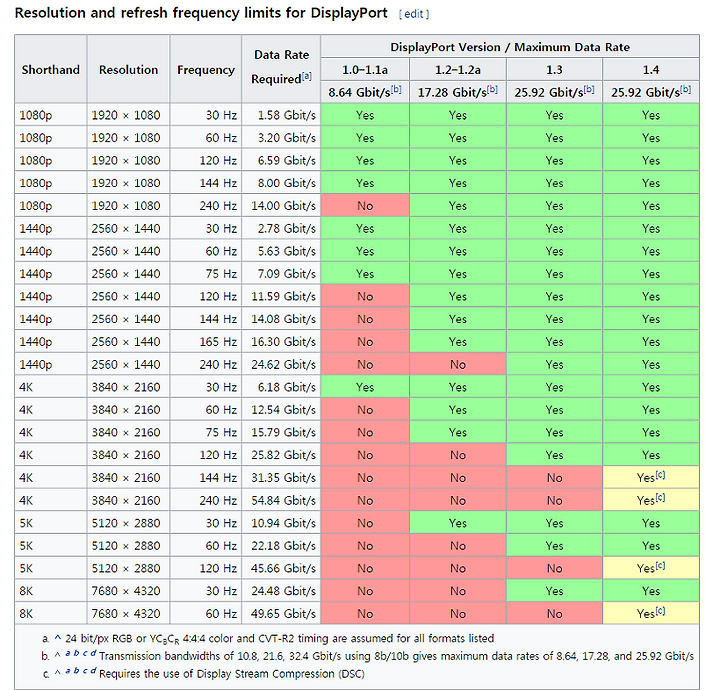Select the '1.0–1.1a' version header

[365, 69]
